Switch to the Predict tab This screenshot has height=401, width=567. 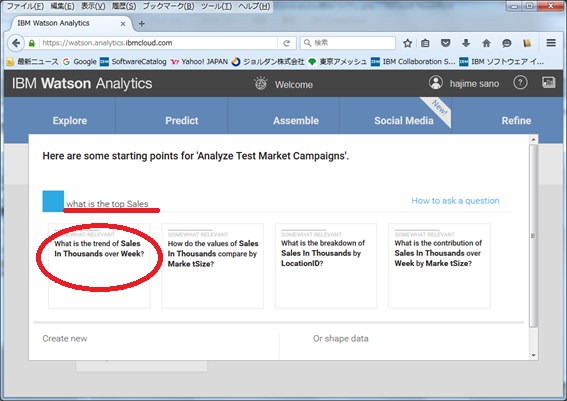[x=182, y=121]
